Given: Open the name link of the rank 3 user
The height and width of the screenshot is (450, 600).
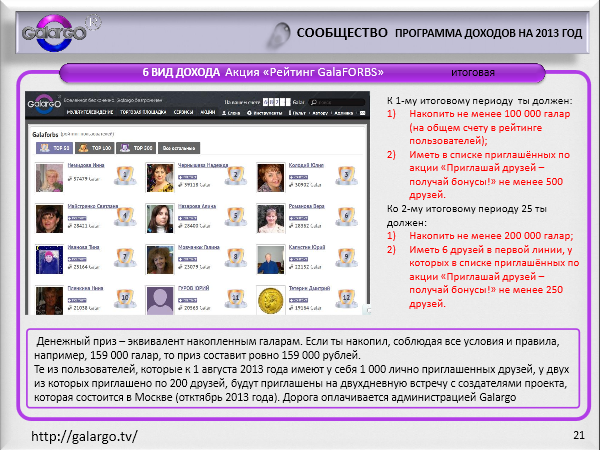Looking at the screenshot, I should [306, 165].
